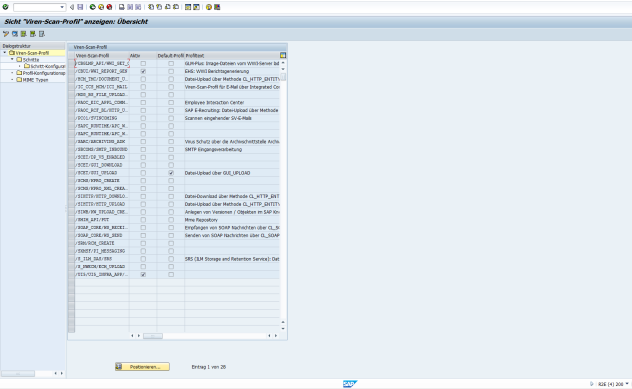Viewport: 632px width, 389px height.
Task: Toggle Default-Profil checkbox for GUI_UPLOAD row
Action: 171,173
